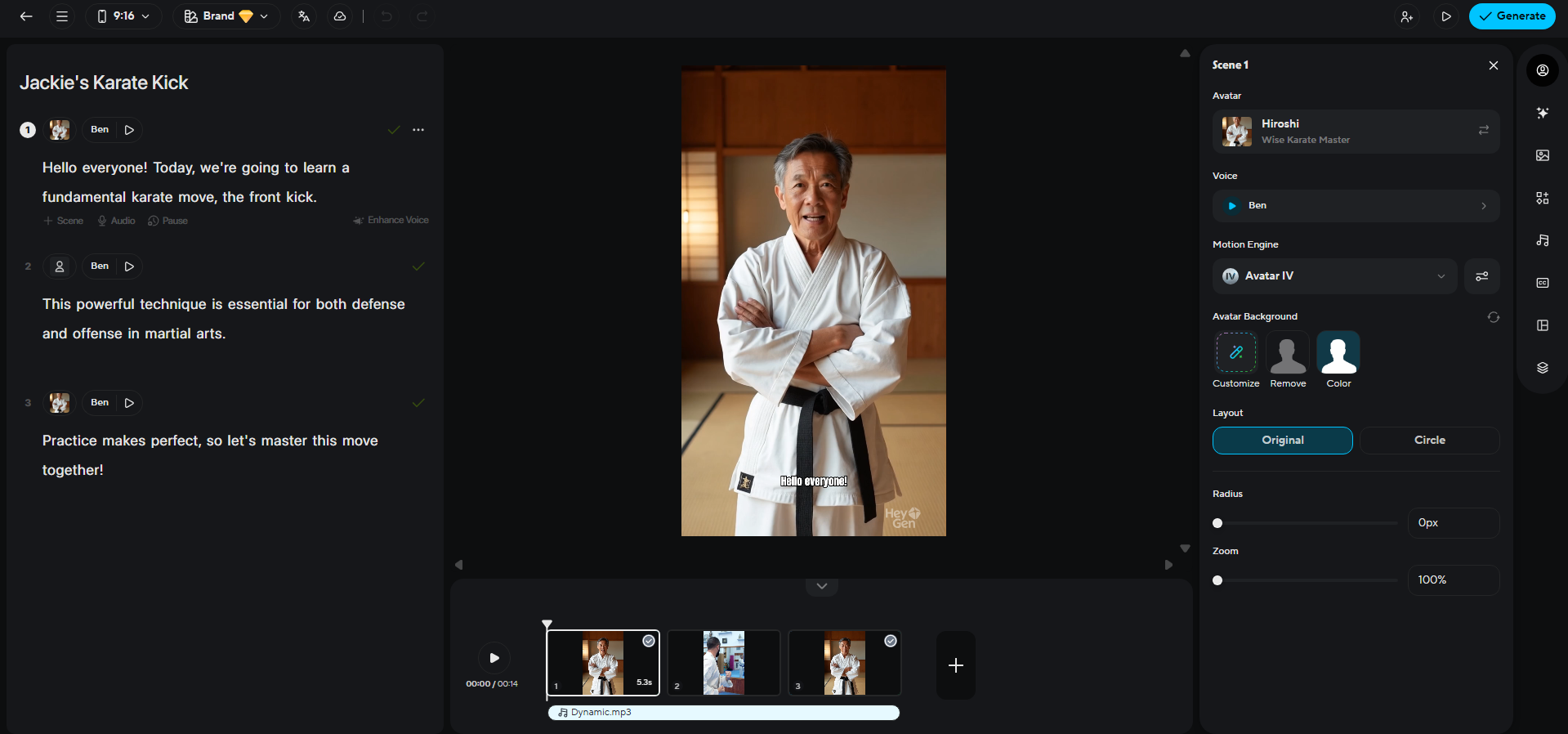Click Enhance Voice for scene 1
The image size is (1568, 734).
click(x=391, y=221)
